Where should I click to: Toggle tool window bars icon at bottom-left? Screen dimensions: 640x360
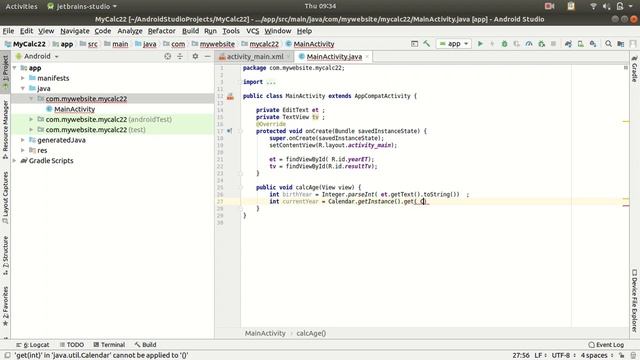tap(7, 356)
